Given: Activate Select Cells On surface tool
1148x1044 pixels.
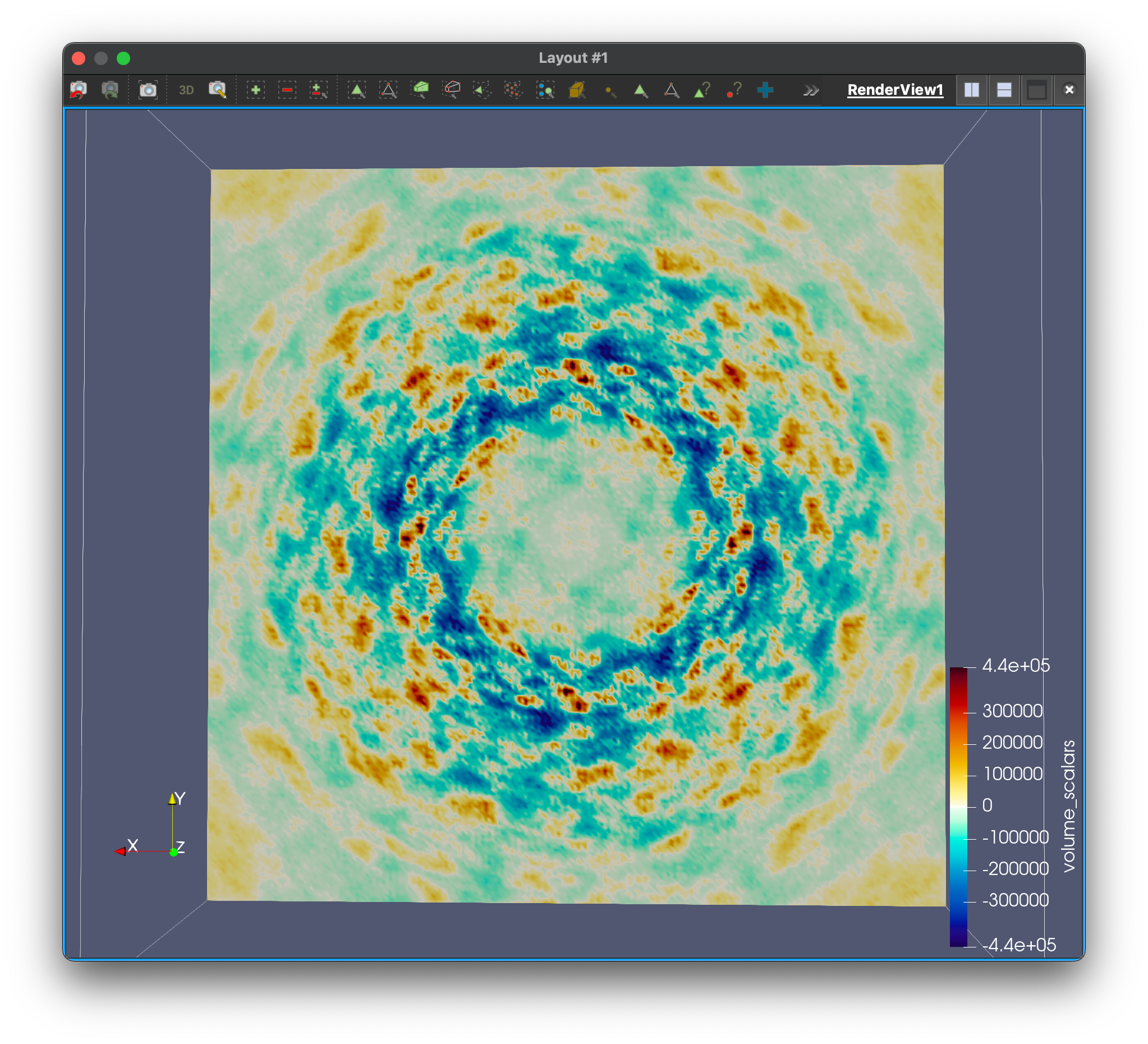Looking at the screenshot, I should coord(357,89).
